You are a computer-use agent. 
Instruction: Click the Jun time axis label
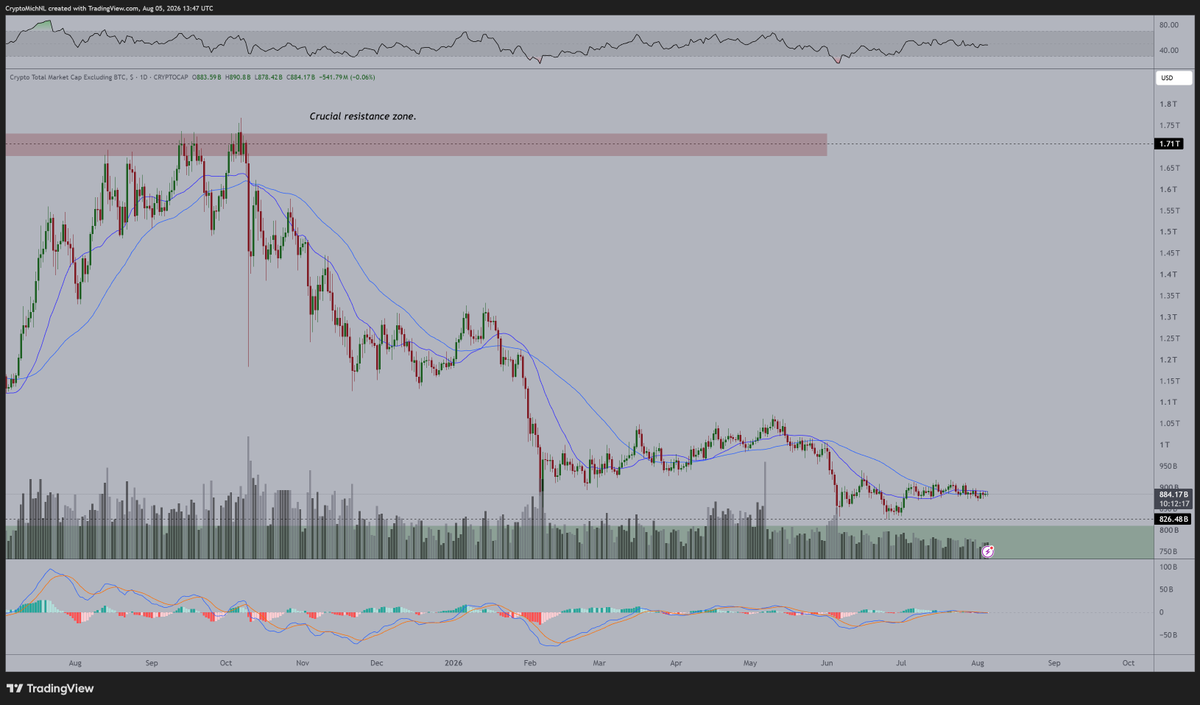[826, 662]
